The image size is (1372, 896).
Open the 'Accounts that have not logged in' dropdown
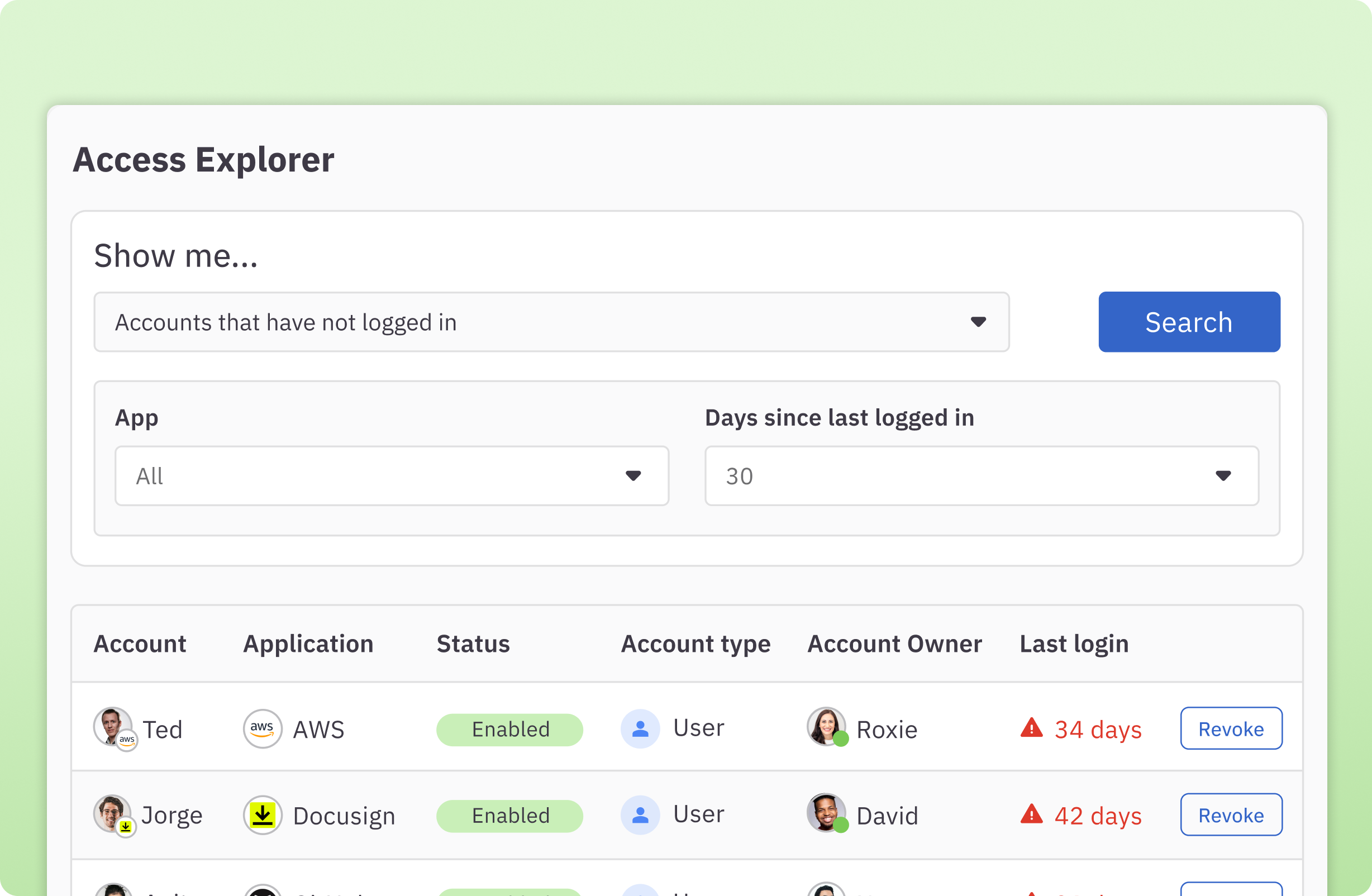(x=551, y=322)
